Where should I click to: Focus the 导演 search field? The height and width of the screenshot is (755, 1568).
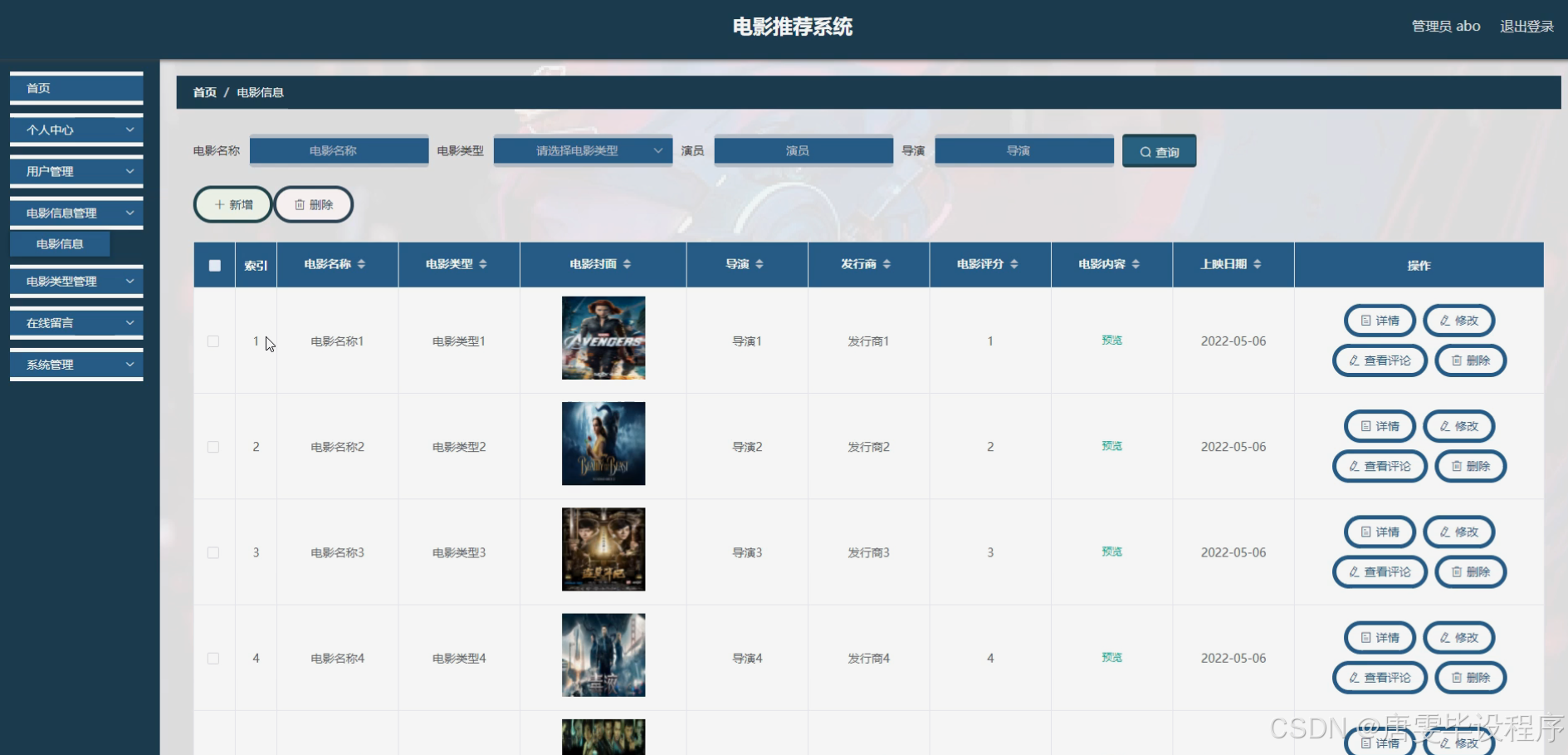(1024, 150)
